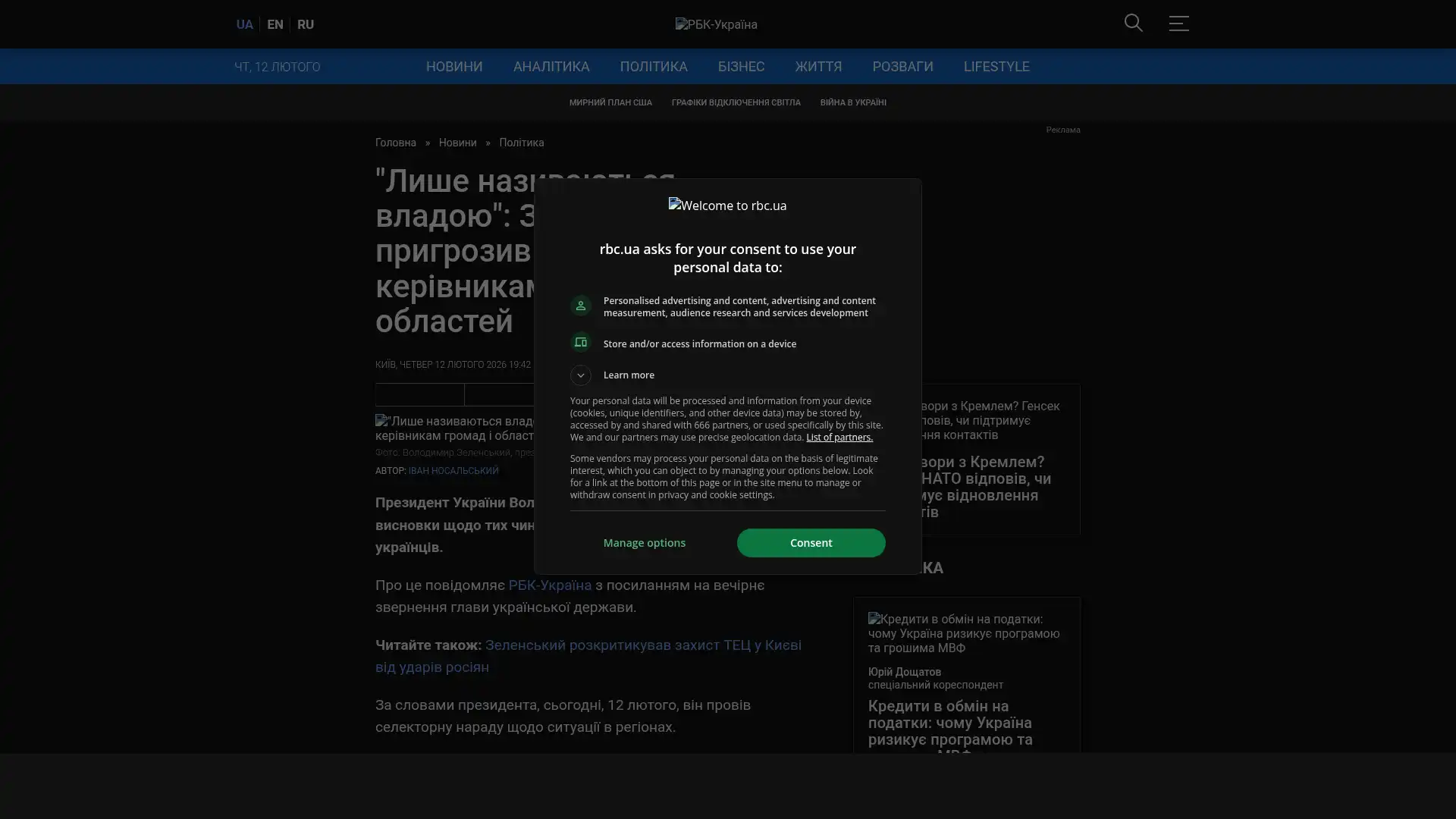
Task: Click the personalised advertising person icon
Action: pyautogui.click(x=580, y=306)
